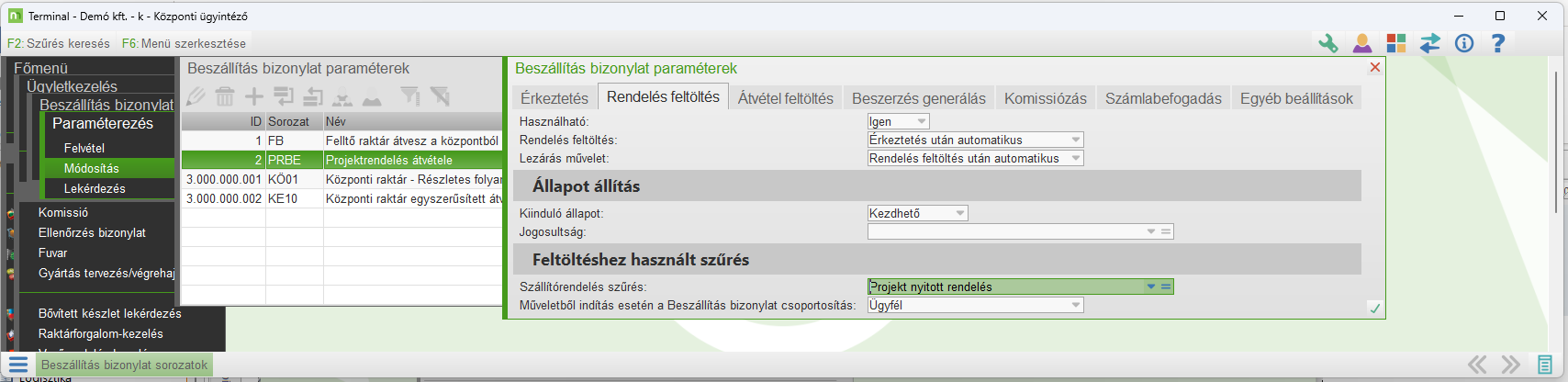
Task: Click the document list icon at bottom right
Action: click(x=1545, y=365)
